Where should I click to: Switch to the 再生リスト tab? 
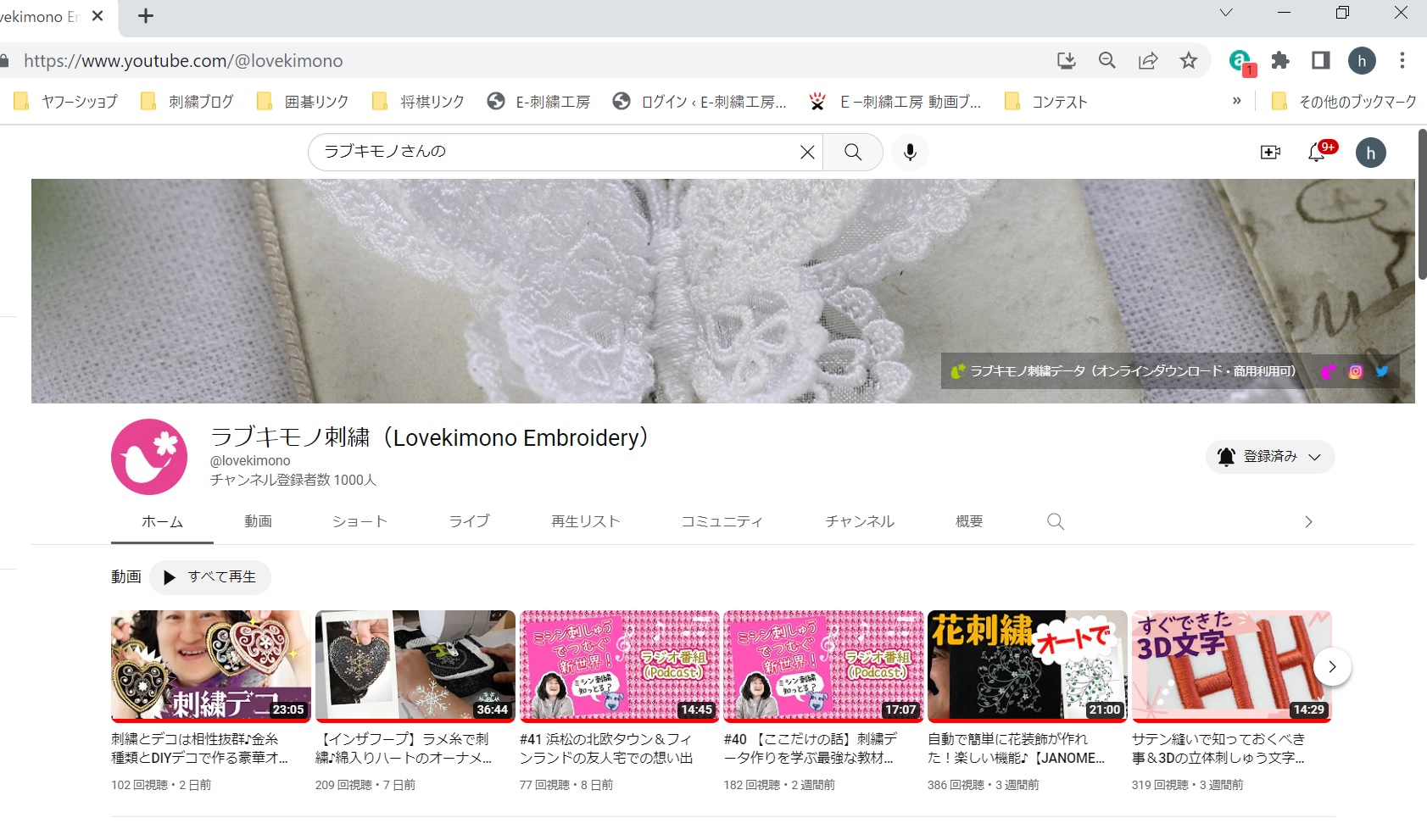pos(586,521)
